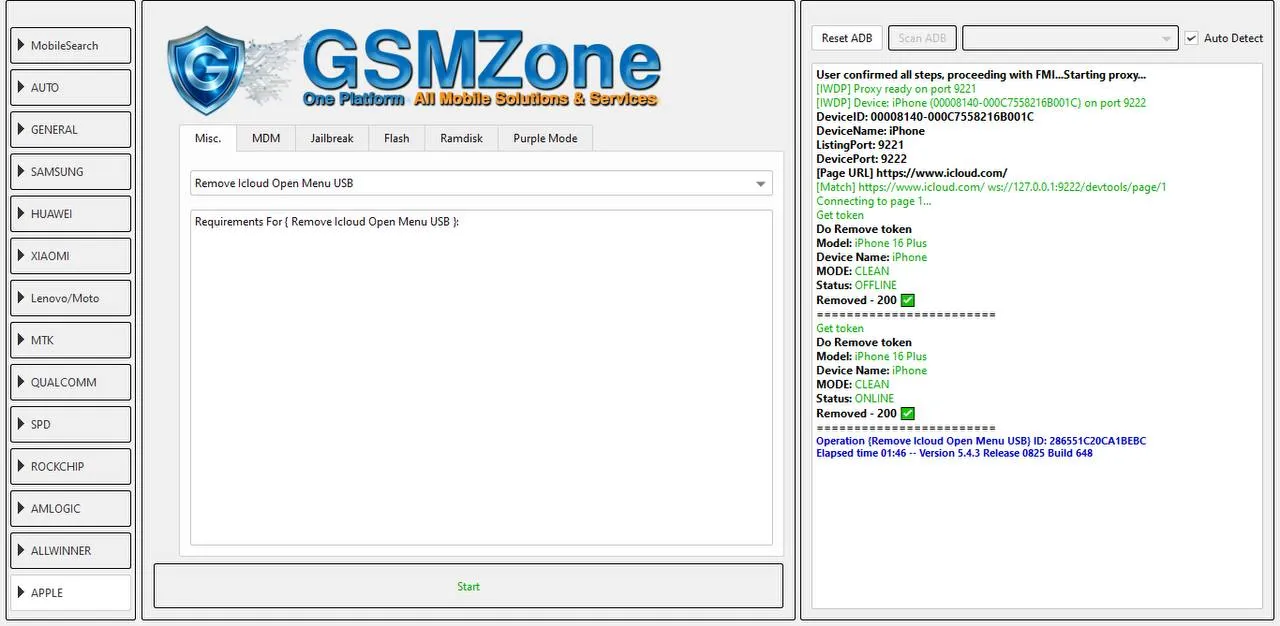Select the APPLE sidebar section
Image resolution: width=1280 pixels, height=626 pixels.
pyautogui.click(x=71, y=592)
